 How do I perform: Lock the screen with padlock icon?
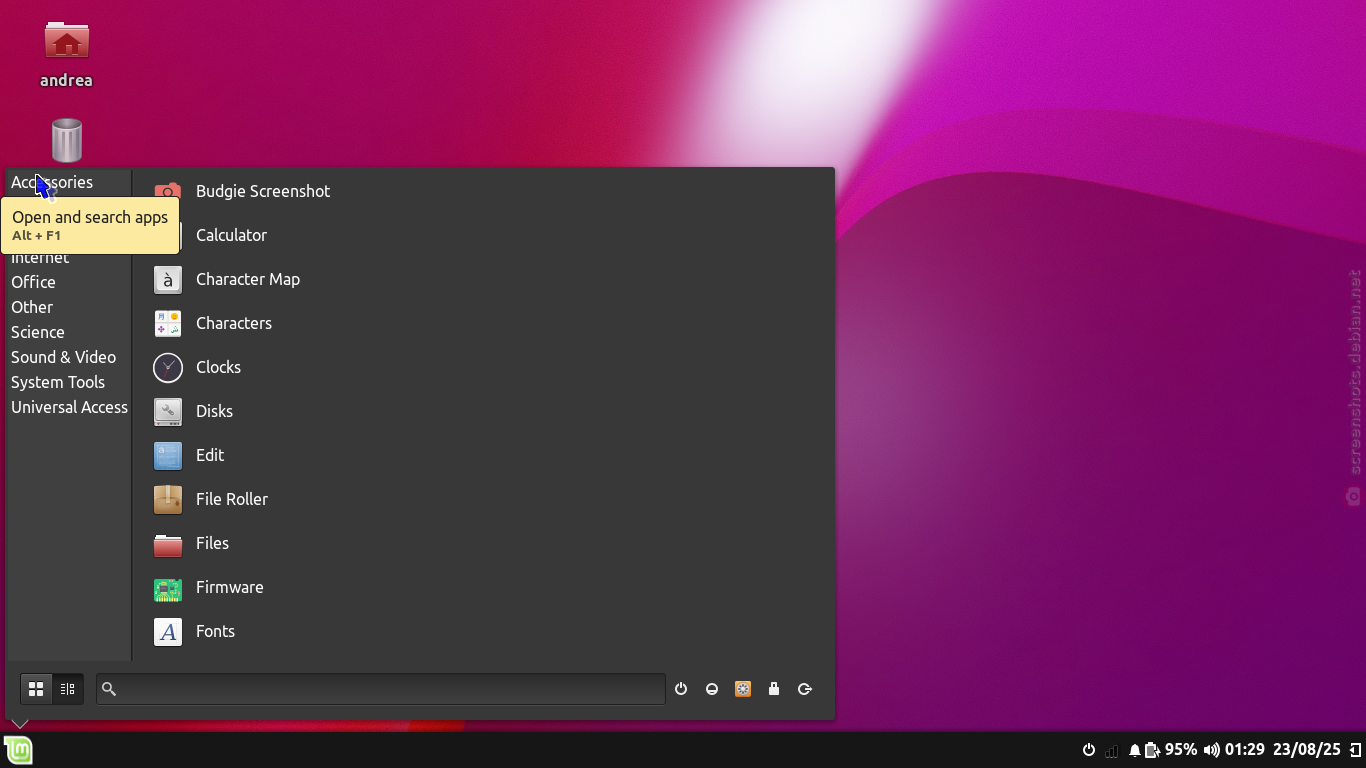tap(774, 689)
